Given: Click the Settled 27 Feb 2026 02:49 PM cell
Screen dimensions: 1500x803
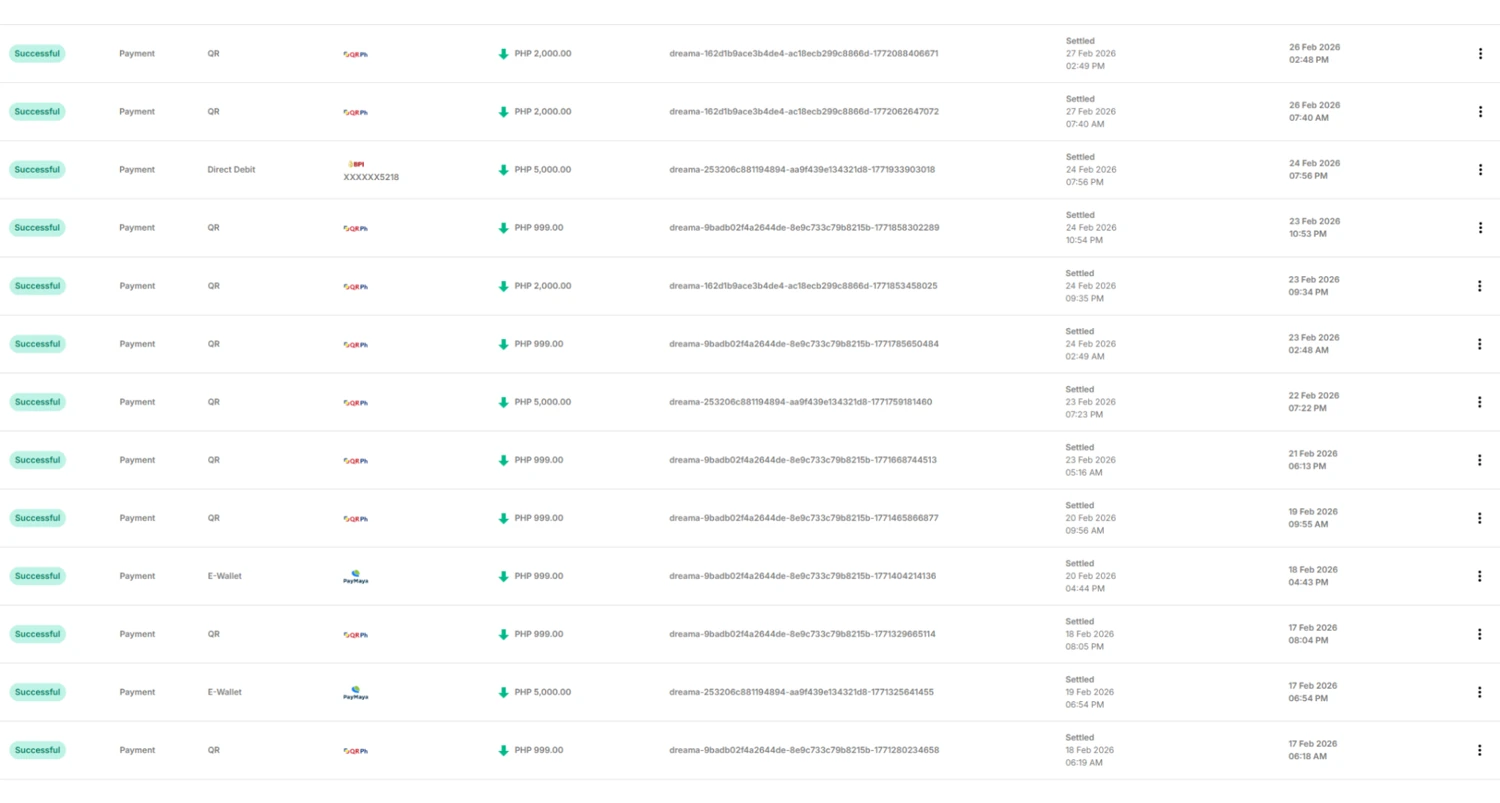Looking at the screenshot, I should click(x=1091, y=54).
